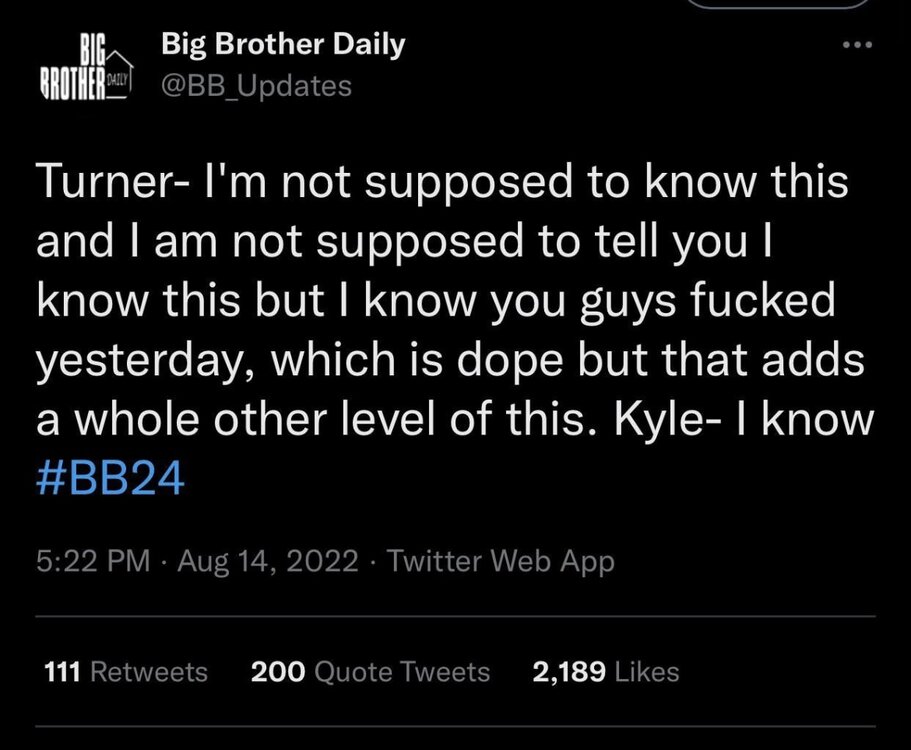View the 111 Retweets list
The width and height of the screenshot is (911, 750).
pyautogui.click(x=127, y=672)
